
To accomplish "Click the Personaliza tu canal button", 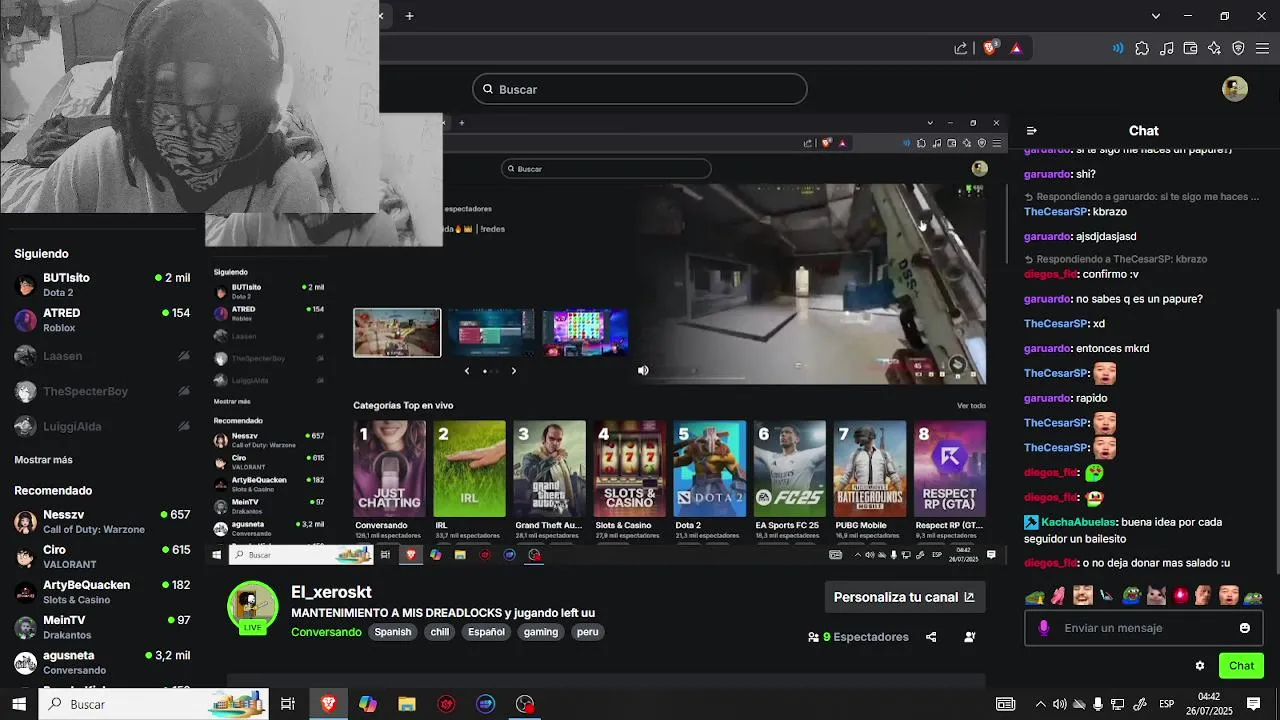I will pyautogui.click(x=904, y=597).
